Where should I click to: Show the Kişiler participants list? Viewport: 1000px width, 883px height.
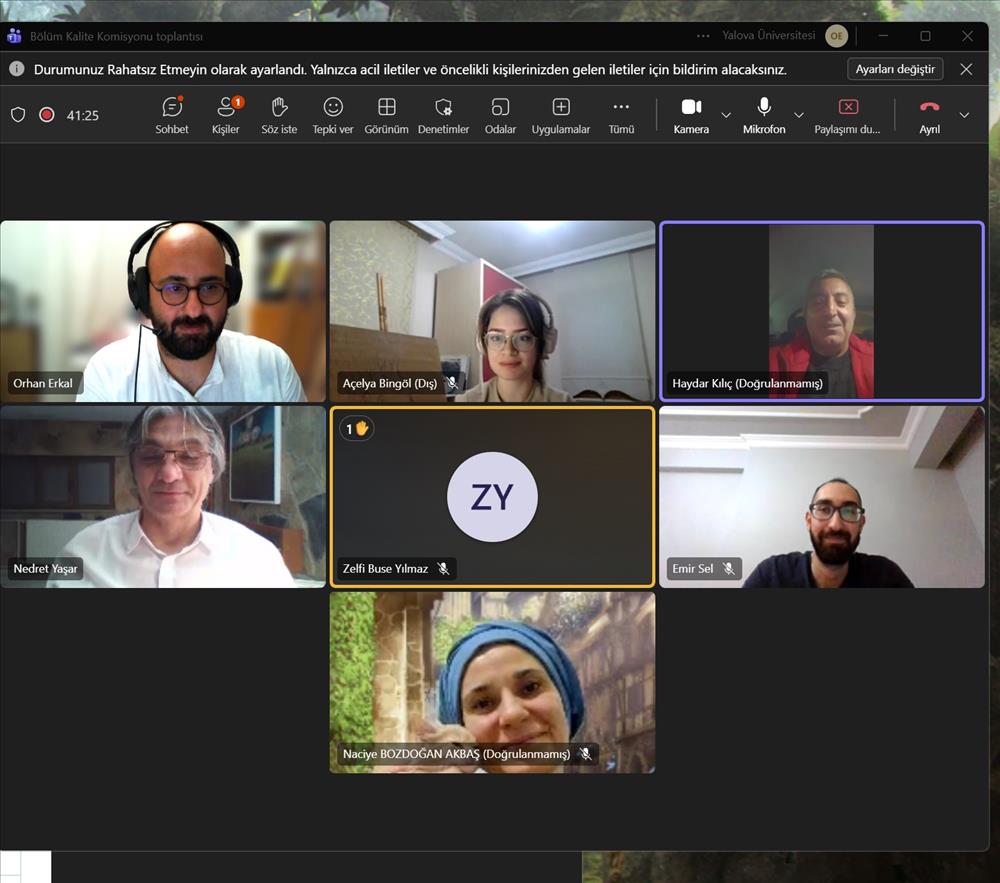pyautogui.click(x=226, y=114)
